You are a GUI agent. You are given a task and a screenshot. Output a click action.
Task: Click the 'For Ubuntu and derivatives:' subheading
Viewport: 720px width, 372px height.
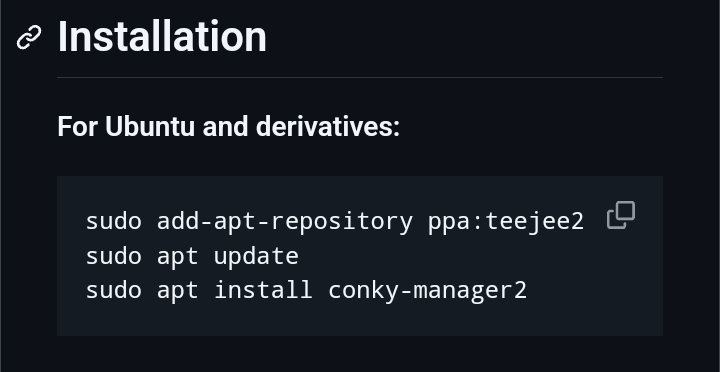(x=229, y=126)
